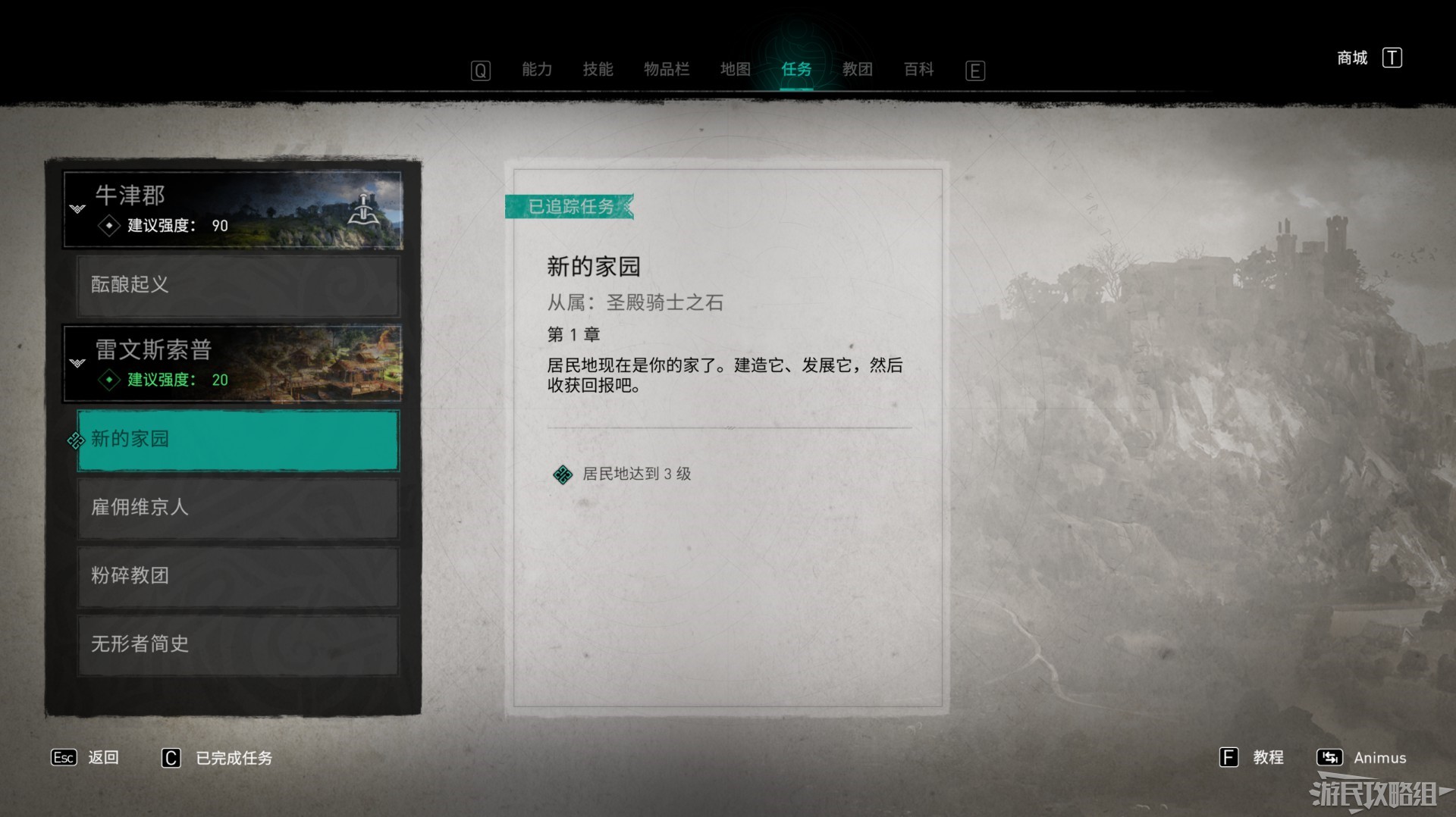Click the Animus swap icon
1456x817 pixels.
pyautogui.click(x=1329, y=757)
